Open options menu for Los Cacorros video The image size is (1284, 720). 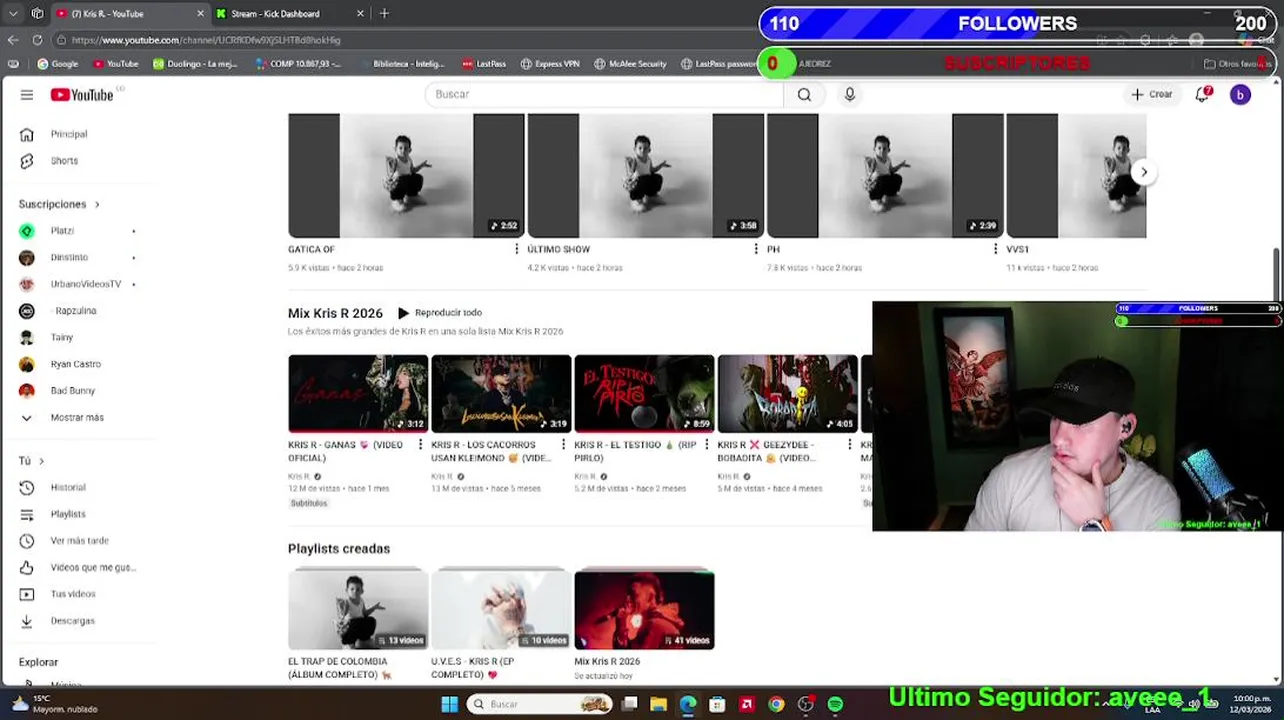pyautogui.click(x=563, y=445)
